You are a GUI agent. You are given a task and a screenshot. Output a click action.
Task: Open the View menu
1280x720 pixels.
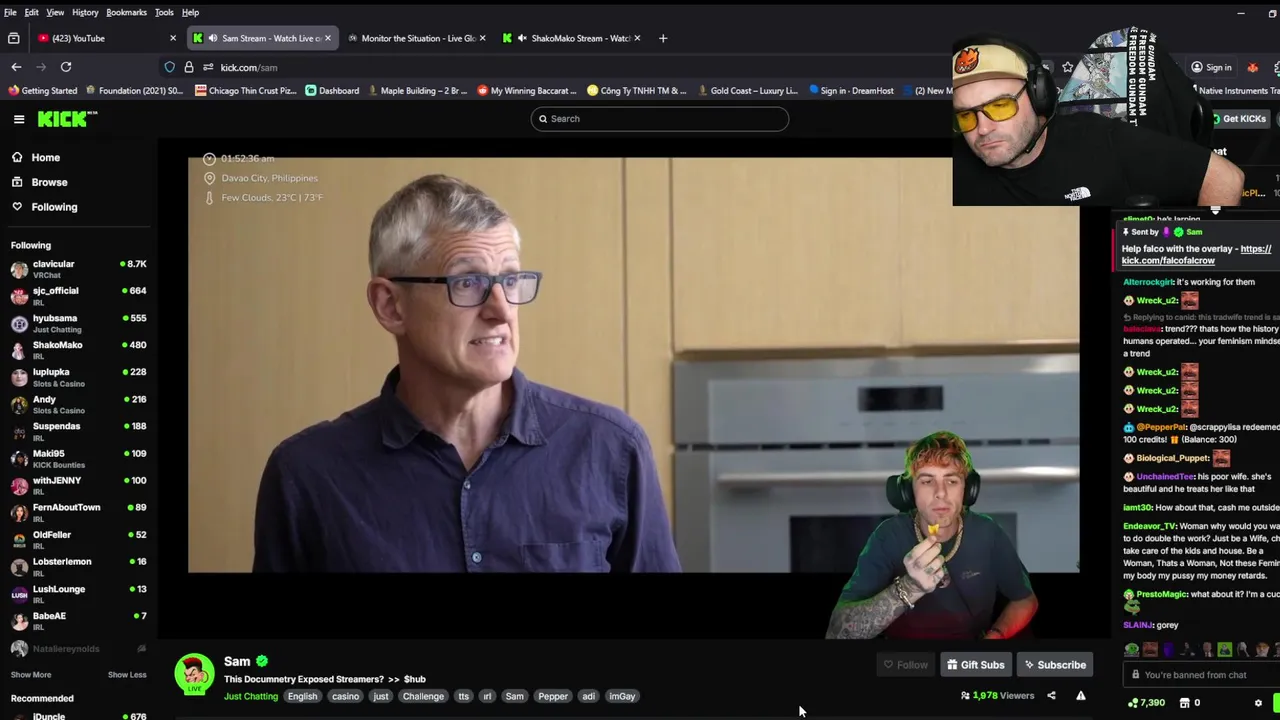click(x=55, y=12)
